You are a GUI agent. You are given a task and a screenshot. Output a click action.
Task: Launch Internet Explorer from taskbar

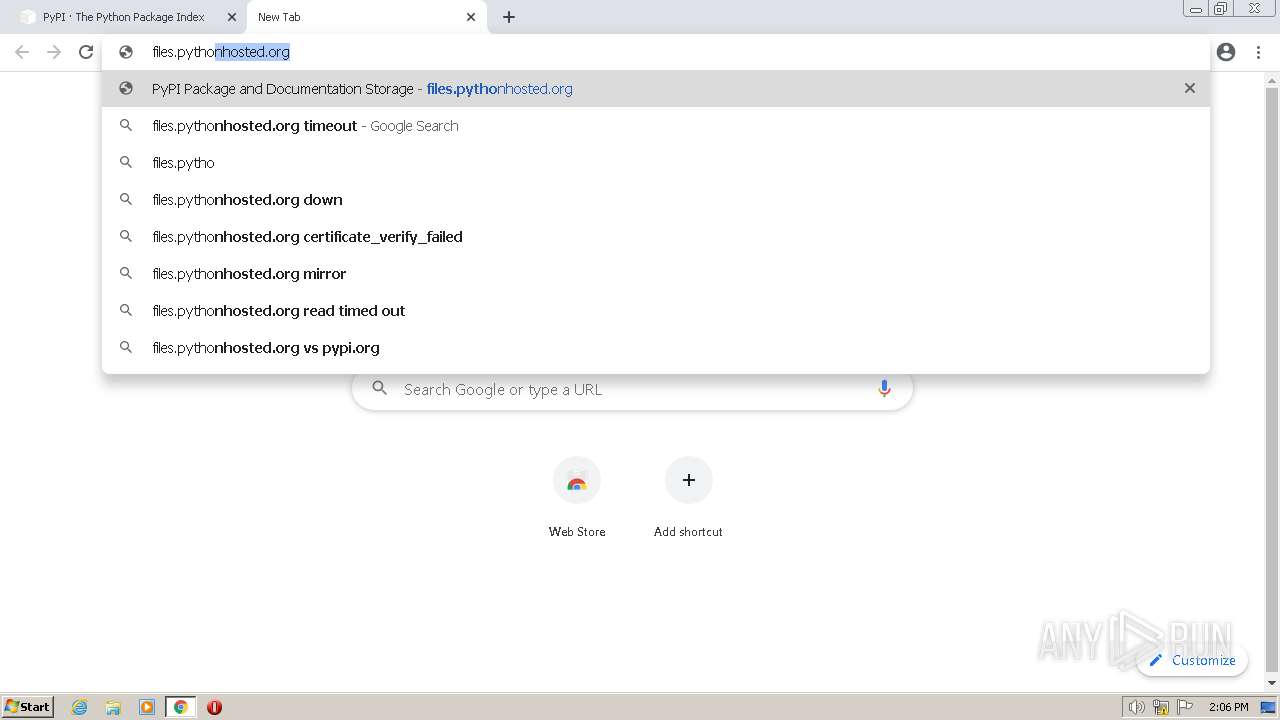tap(80, 707)
